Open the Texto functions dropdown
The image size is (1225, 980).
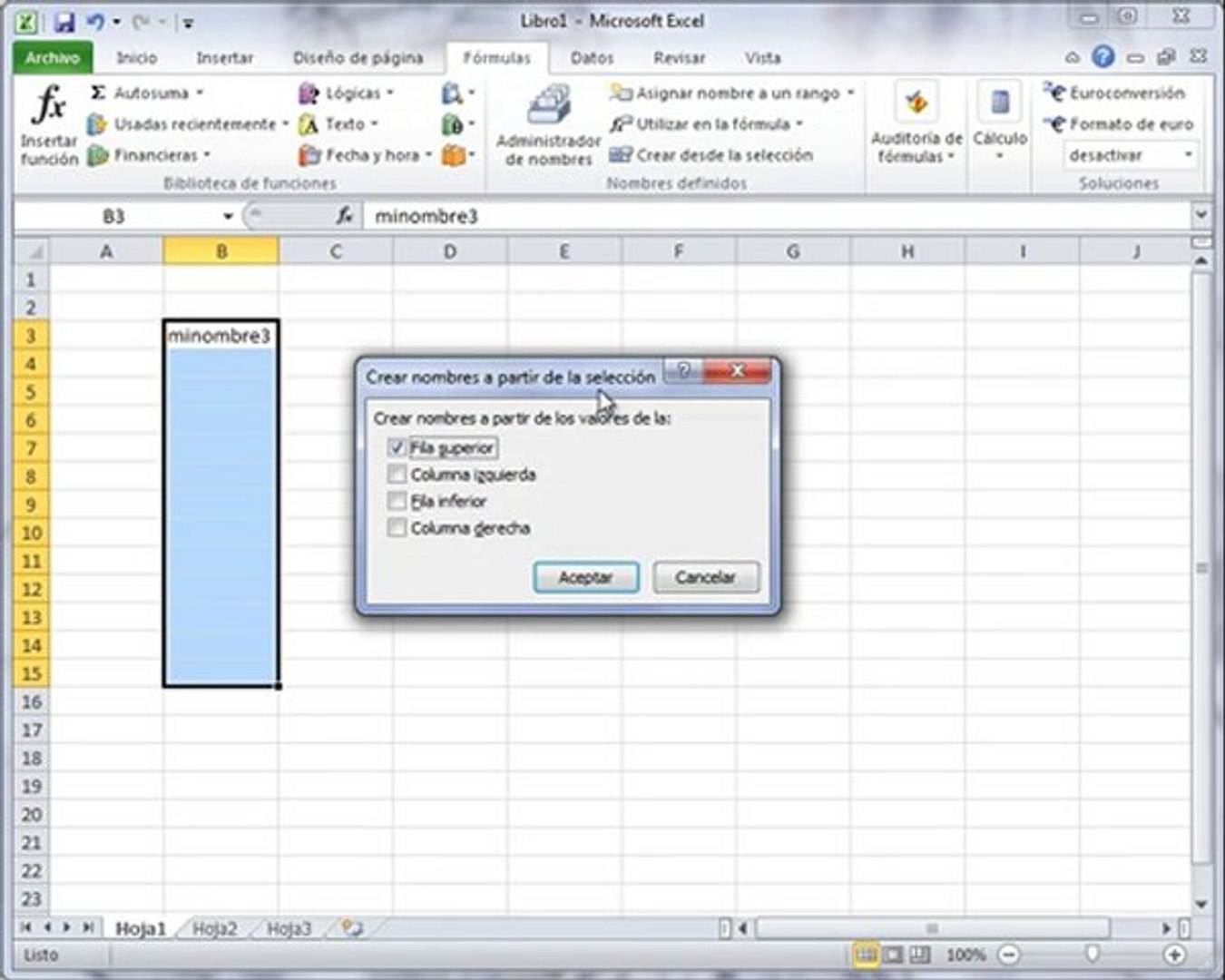[338, 123]
